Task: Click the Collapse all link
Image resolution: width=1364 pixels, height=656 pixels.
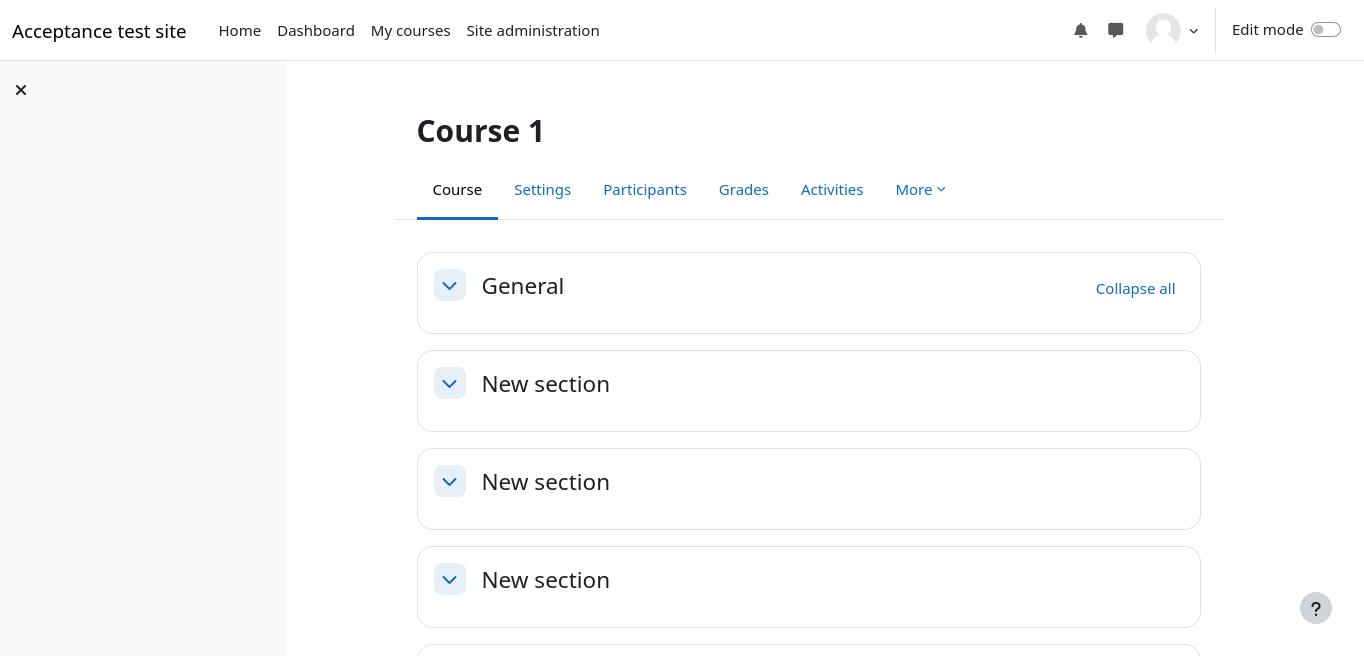Action: click(1135, 289)
